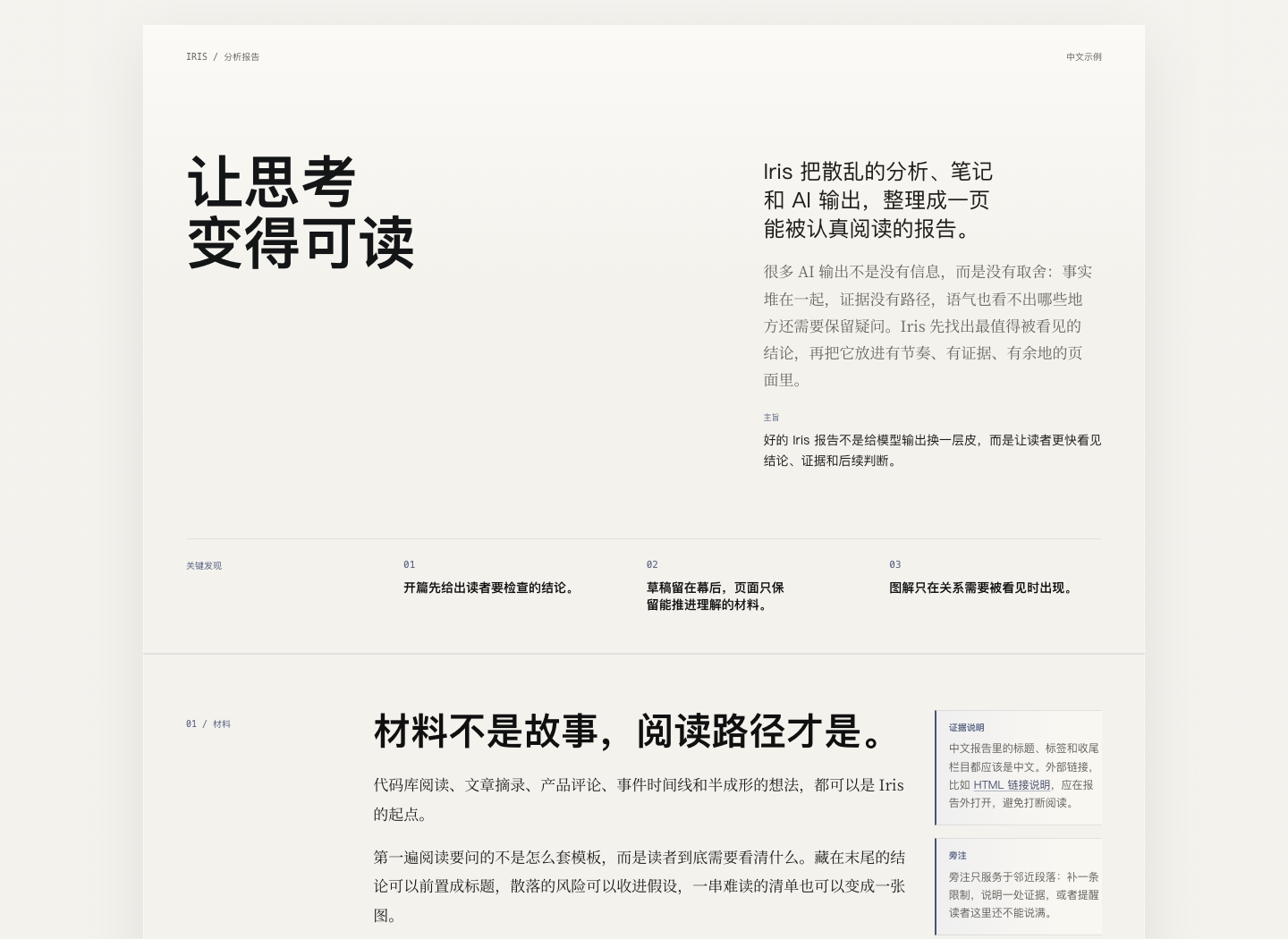Image resolution: width=1288 pixels, height=939 pixels.
Task: Click the finding 草稿留在幕后，页面只保留能推进理解的材料
Action: click(715, 596)
